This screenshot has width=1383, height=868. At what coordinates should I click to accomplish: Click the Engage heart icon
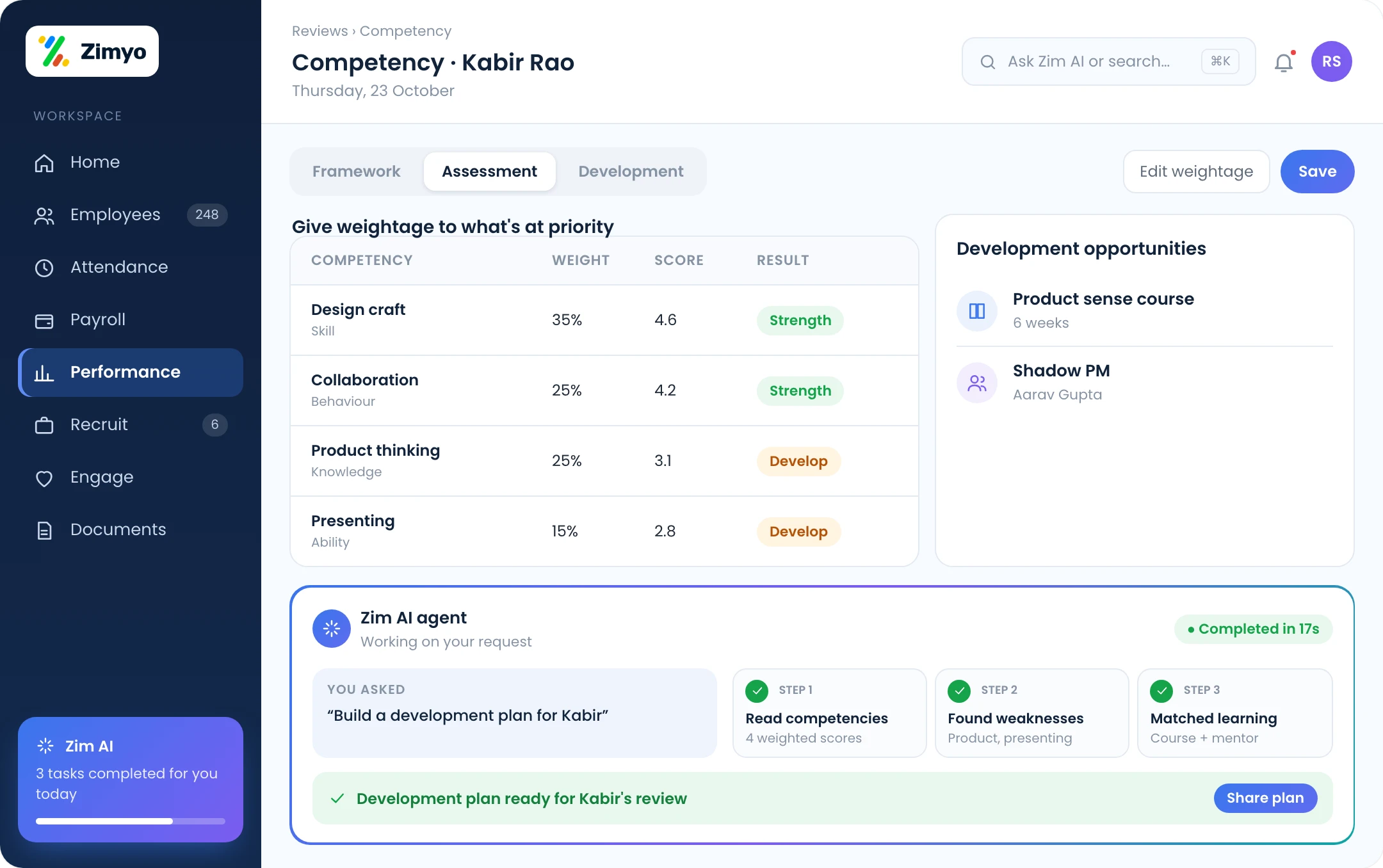point(44,478)
